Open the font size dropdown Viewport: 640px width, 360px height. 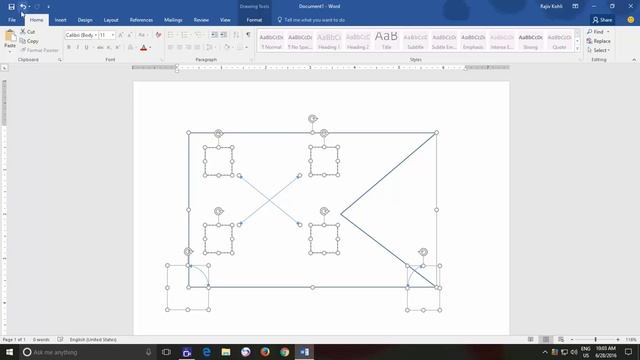coord(113,35)
